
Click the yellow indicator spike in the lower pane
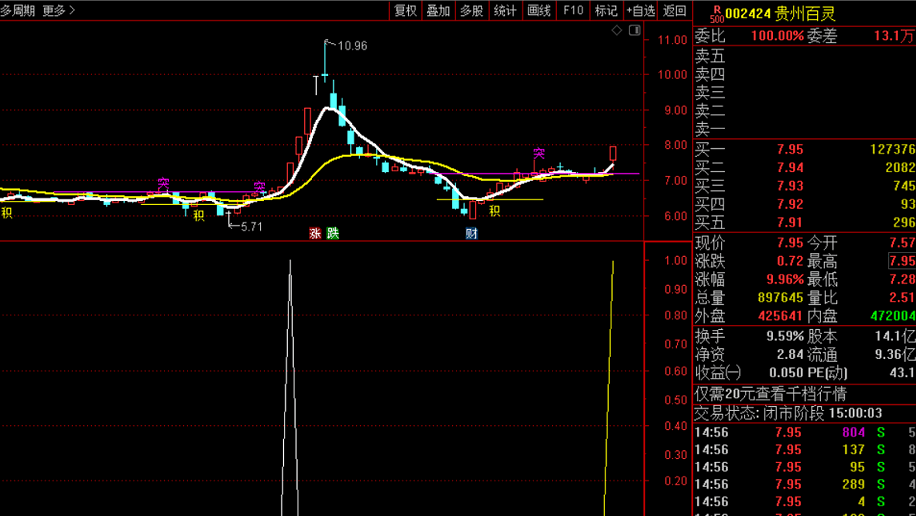point(609,387)
